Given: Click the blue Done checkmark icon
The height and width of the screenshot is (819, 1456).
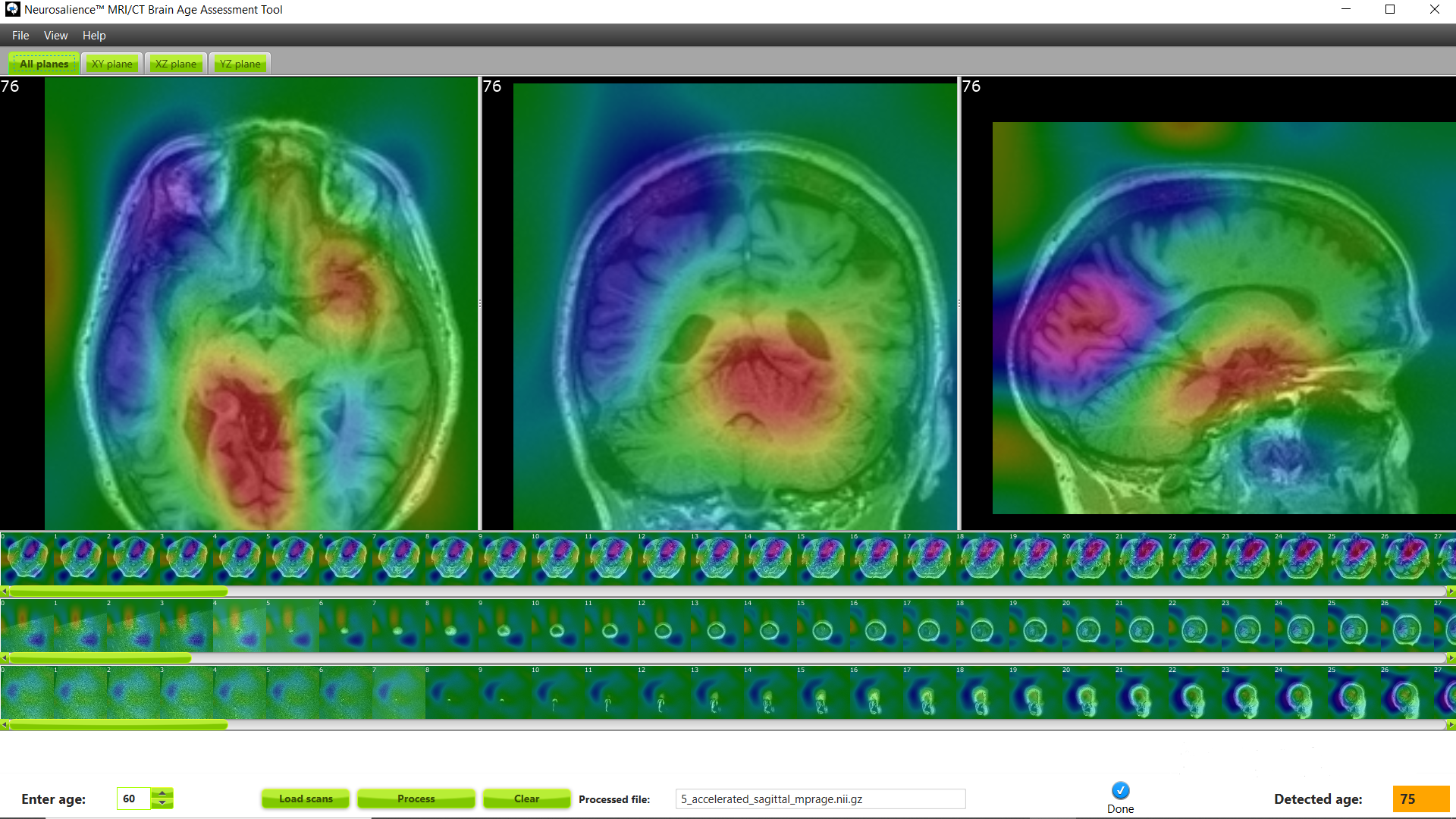Looking at the screenshot, I should tap(1120, 791).
